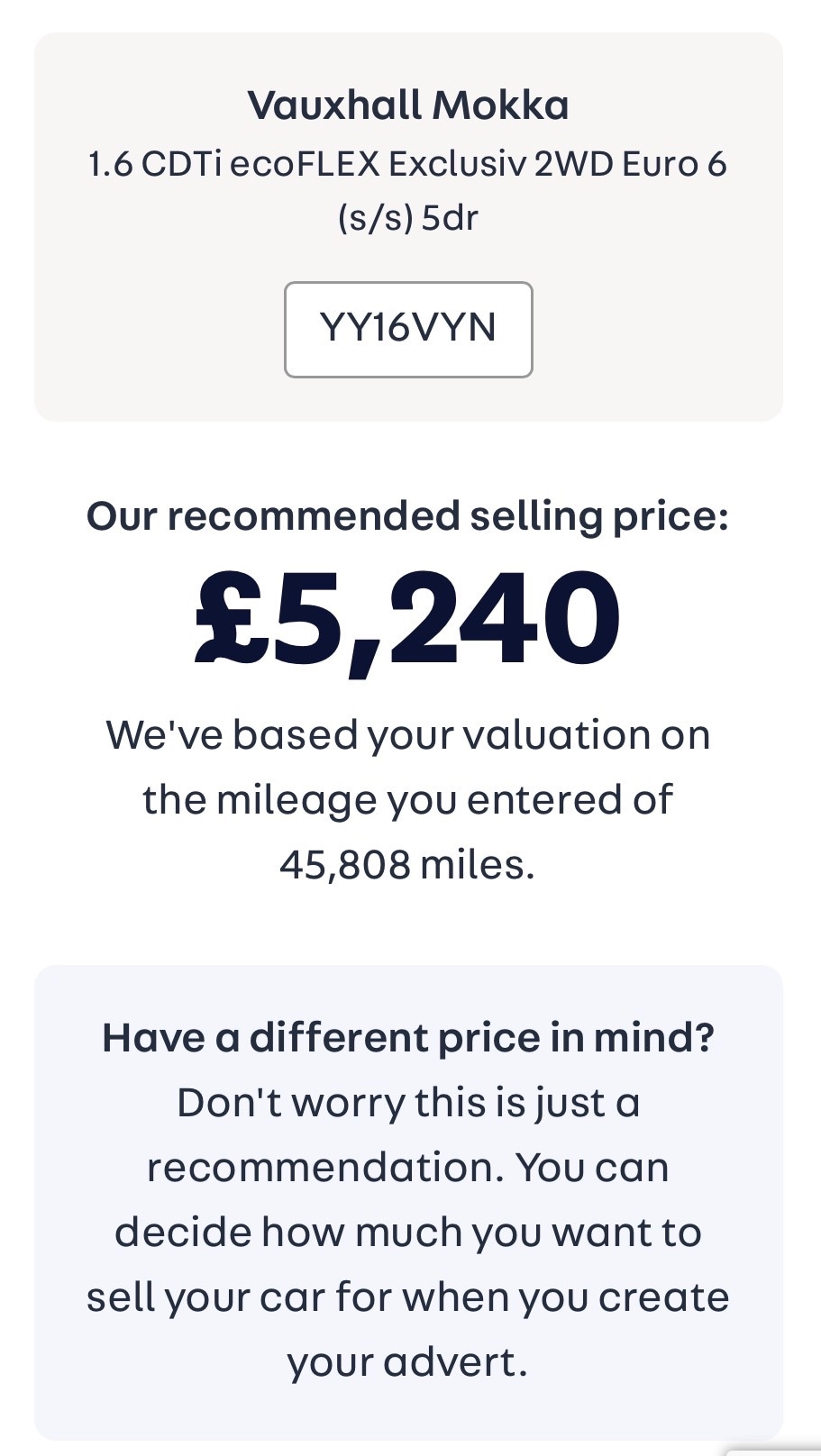Viewport: 821px width, 1456px height.
Task: Tap the partially visible badge in bottom-right corner
Action: 775,1450
